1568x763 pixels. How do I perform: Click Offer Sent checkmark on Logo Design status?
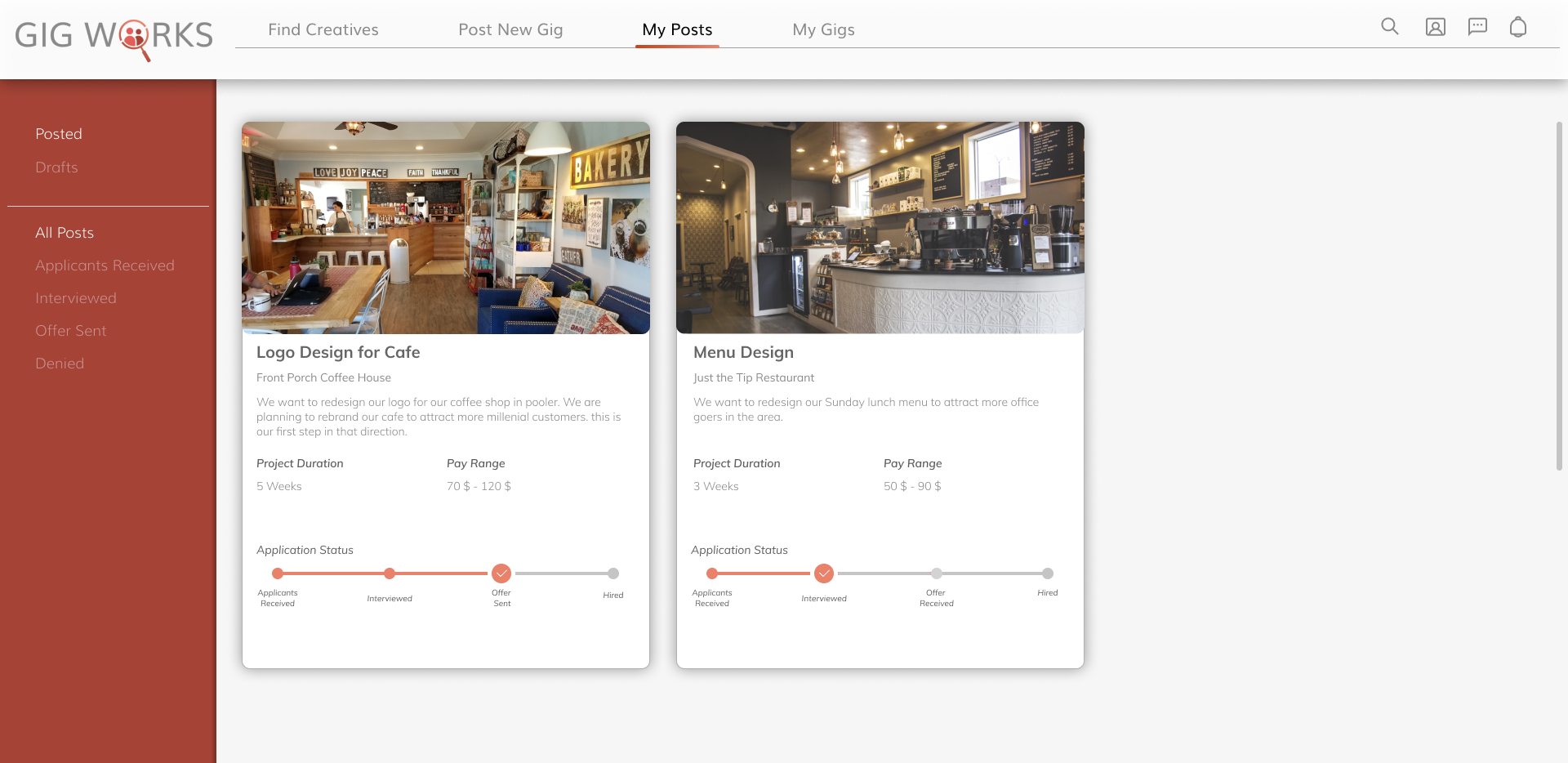coord(501,573)
